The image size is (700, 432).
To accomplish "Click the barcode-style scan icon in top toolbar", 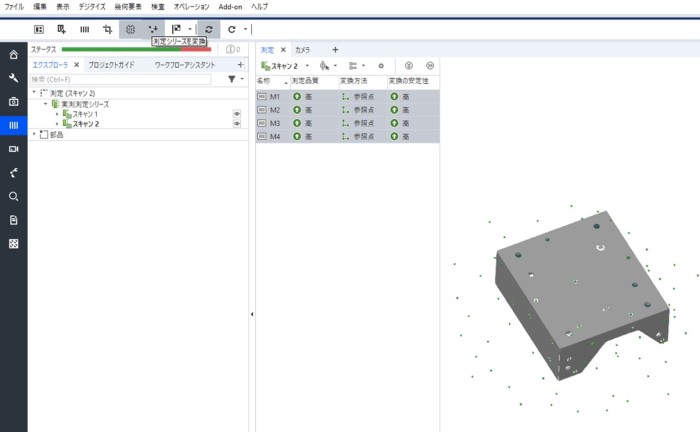I will (84, 29).
